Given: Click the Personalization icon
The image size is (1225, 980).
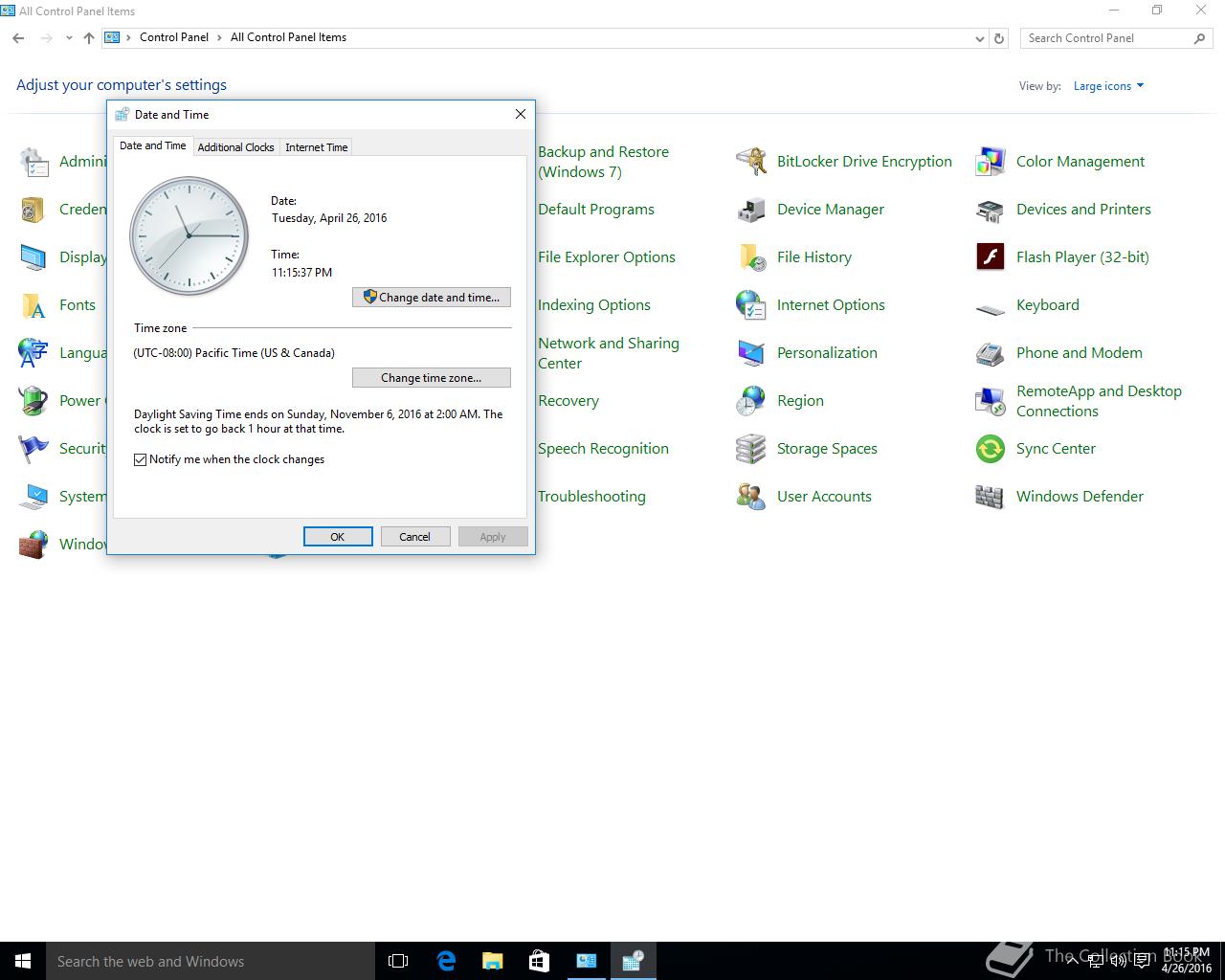Looking at the screenshot, I should 751,353.
